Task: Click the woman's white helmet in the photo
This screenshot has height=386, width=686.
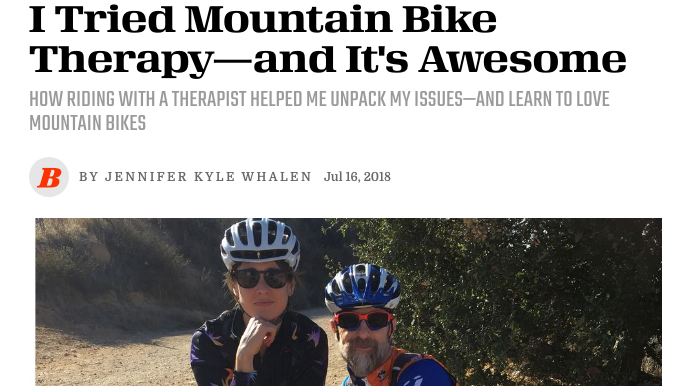Action: tap(260, 240)
